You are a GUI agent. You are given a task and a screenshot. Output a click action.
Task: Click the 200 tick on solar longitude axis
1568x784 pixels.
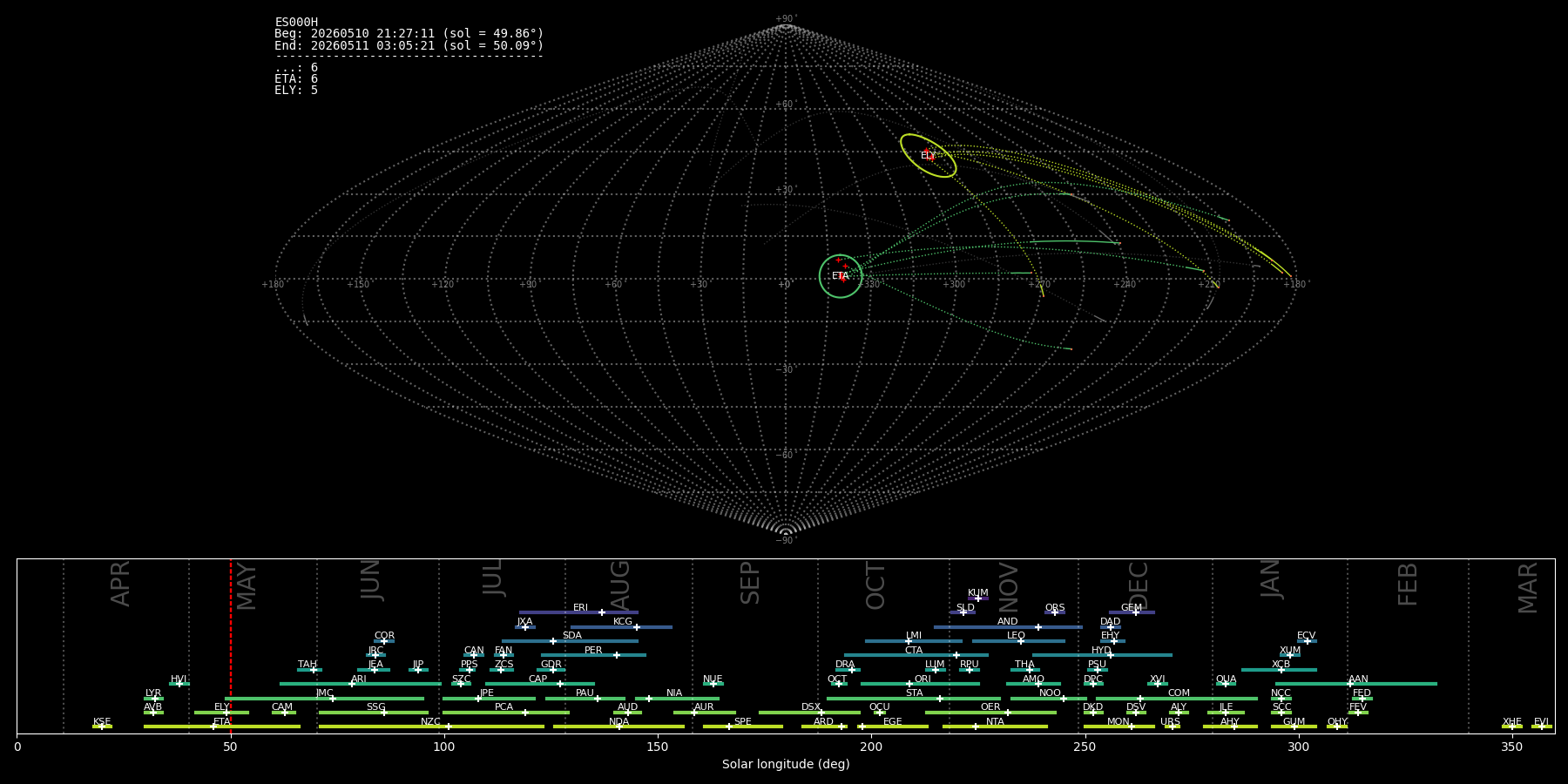871,747
